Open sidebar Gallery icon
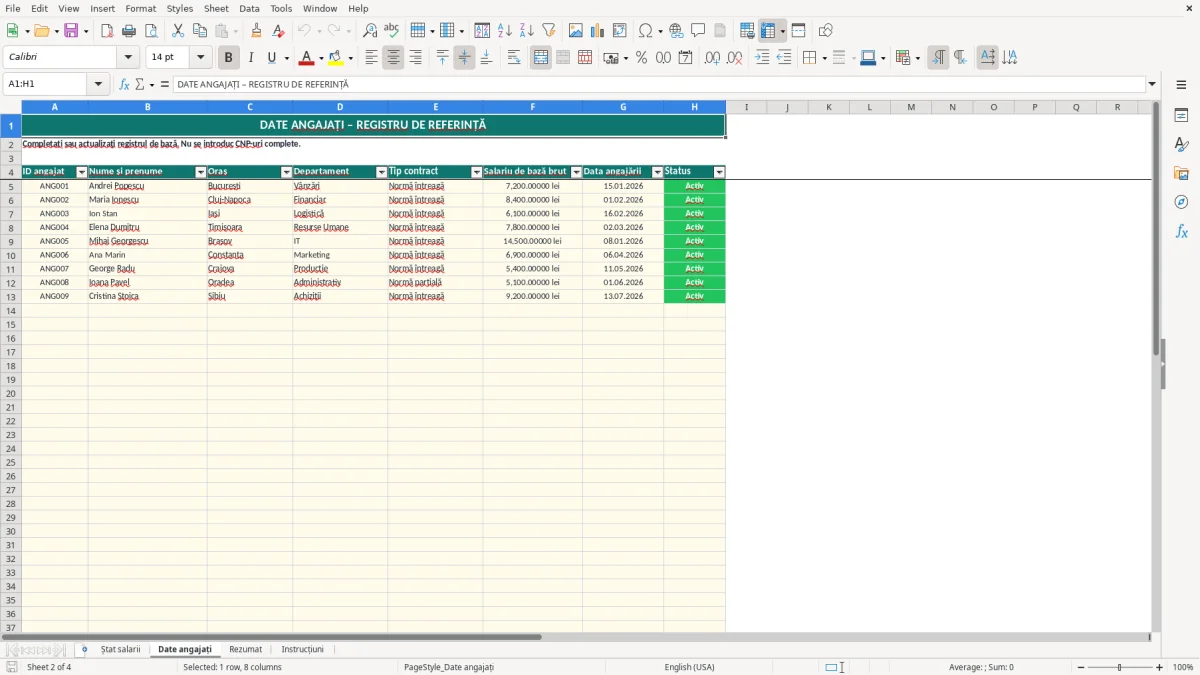This screenshot has height=675, width=1200. [x=1181, y=173]
